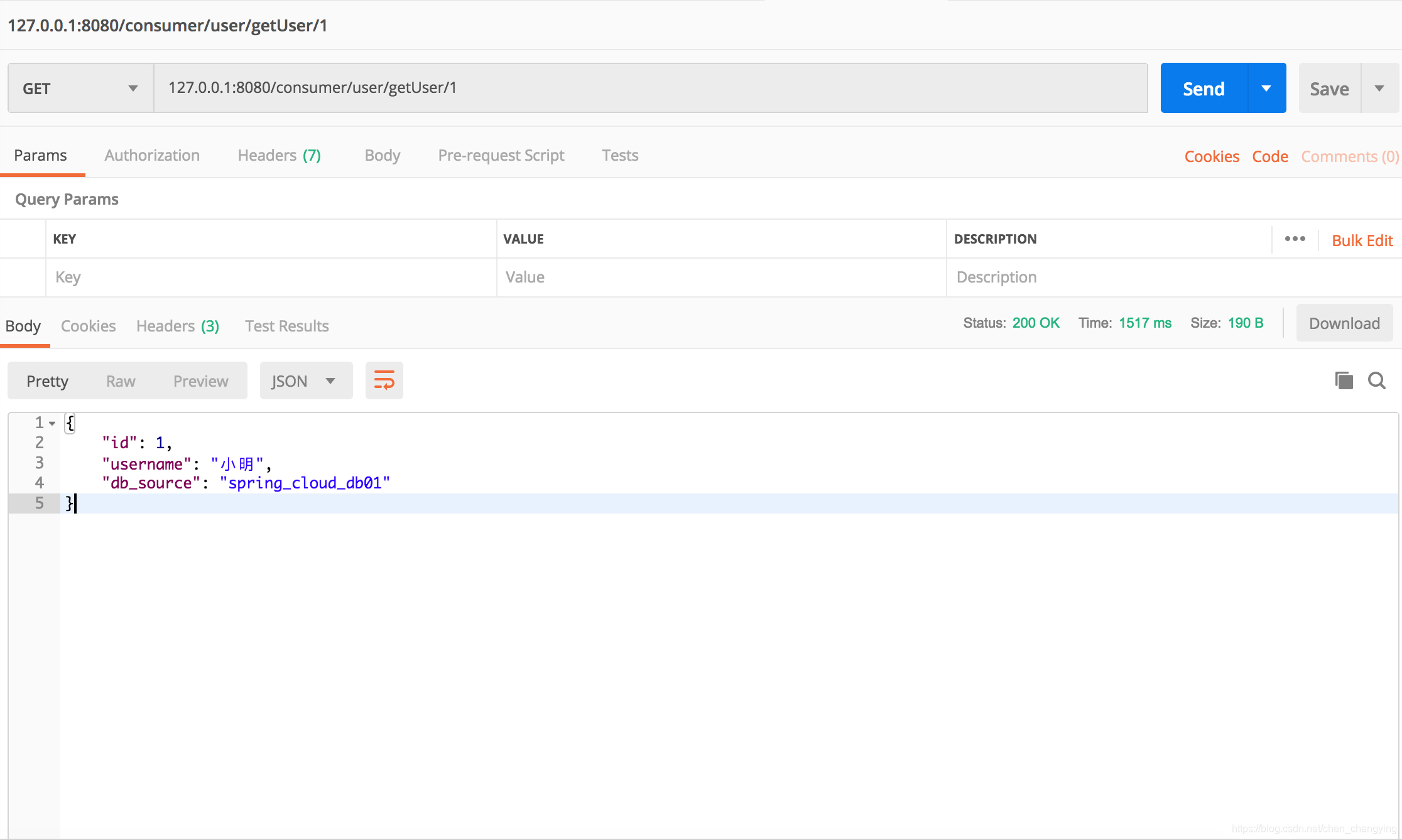Screen dimensions: 1402x840
Task: Open response Headers (3) tab
Action: tap(178, 326)
